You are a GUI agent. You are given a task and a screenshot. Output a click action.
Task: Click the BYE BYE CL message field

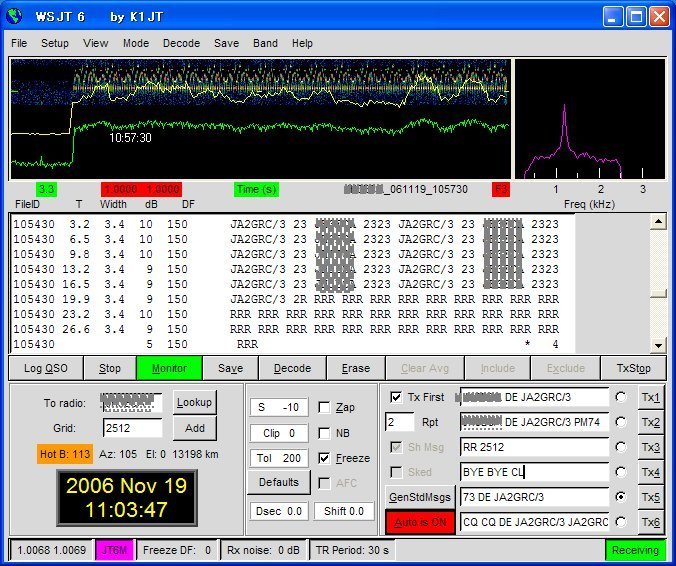pyautogui.click(x=535, y=472)
